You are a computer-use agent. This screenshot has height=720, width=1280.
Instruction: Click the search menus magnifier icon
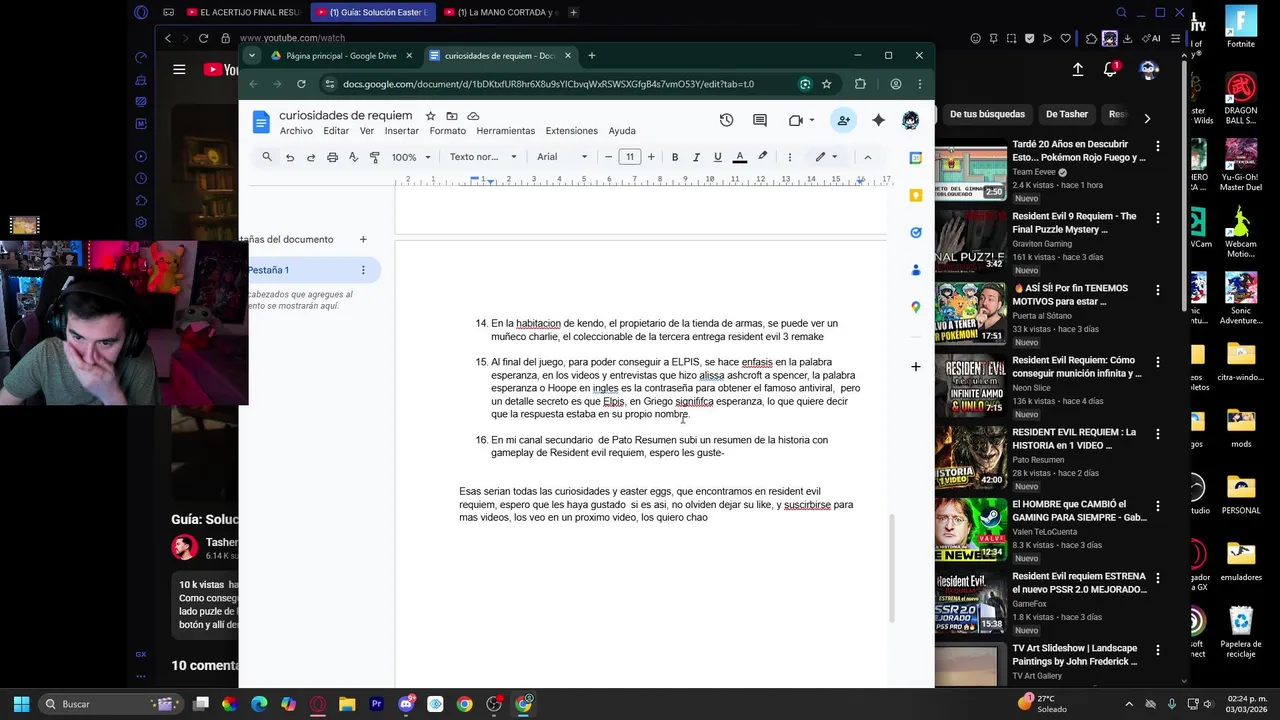click(267, 157)
